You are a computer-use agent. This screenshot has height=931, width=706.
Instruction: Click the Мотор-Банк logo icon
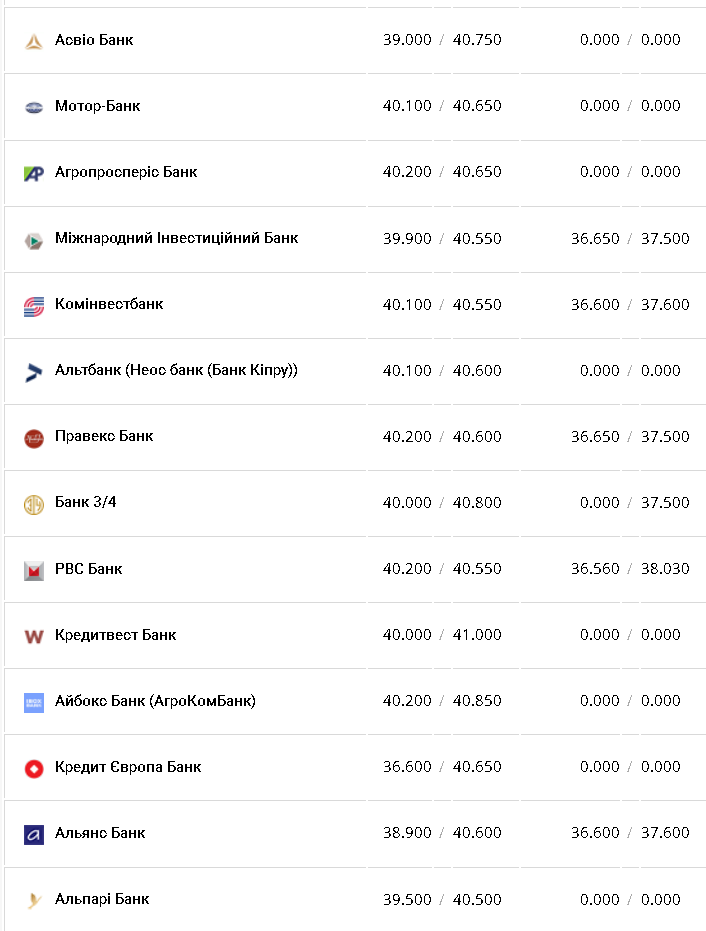[x=34, y=107]
